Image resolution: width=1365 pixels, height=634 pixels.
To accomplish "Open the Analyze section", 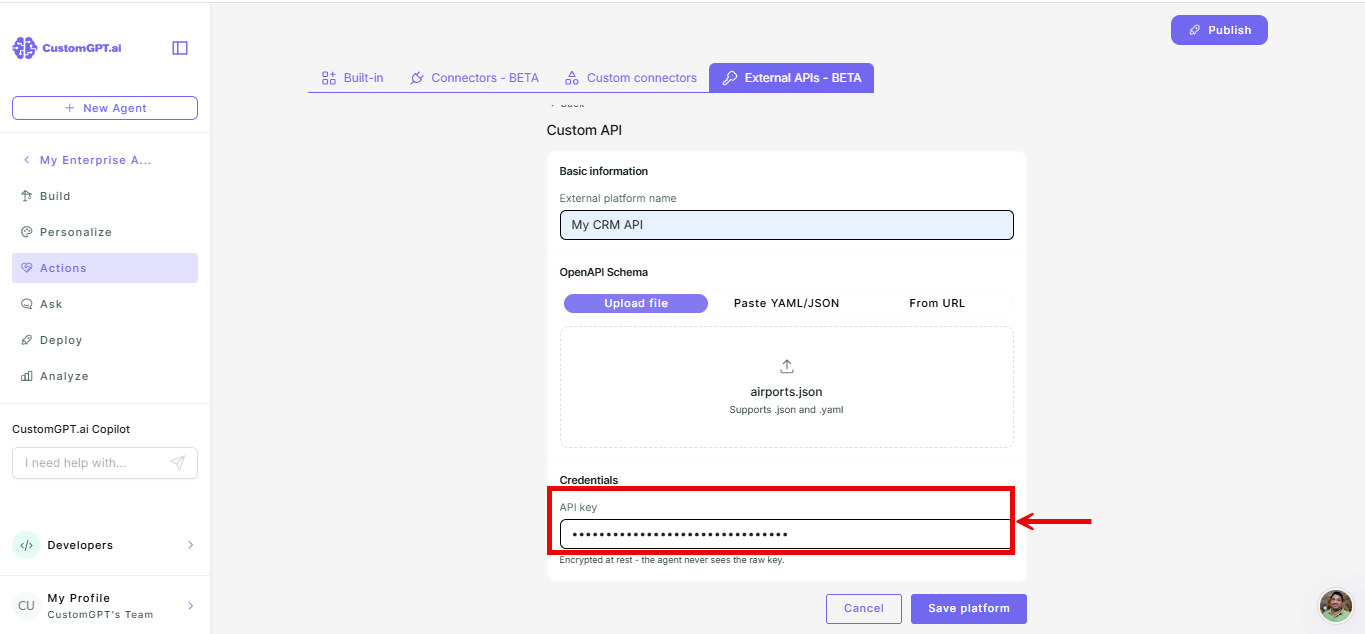I will 105,376.
